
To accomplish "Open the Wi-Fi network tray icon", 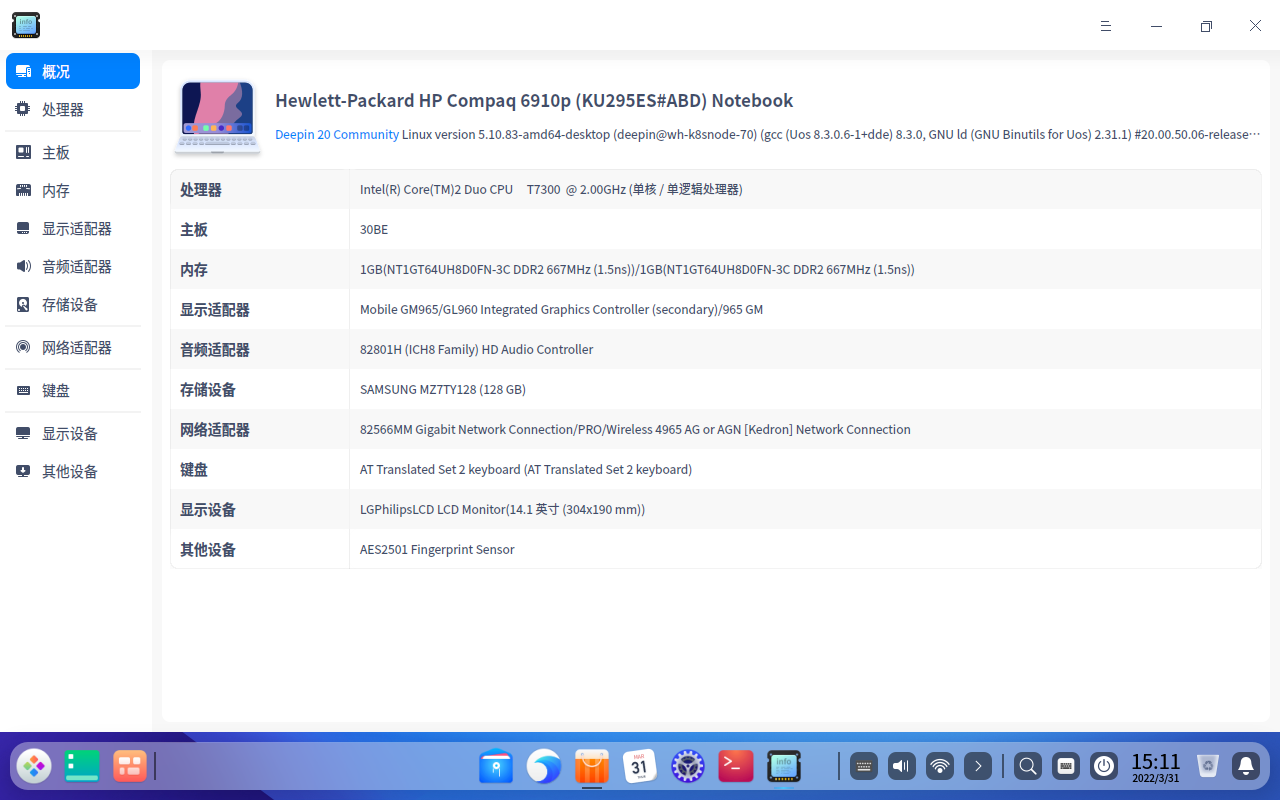I will coord(940,767).
